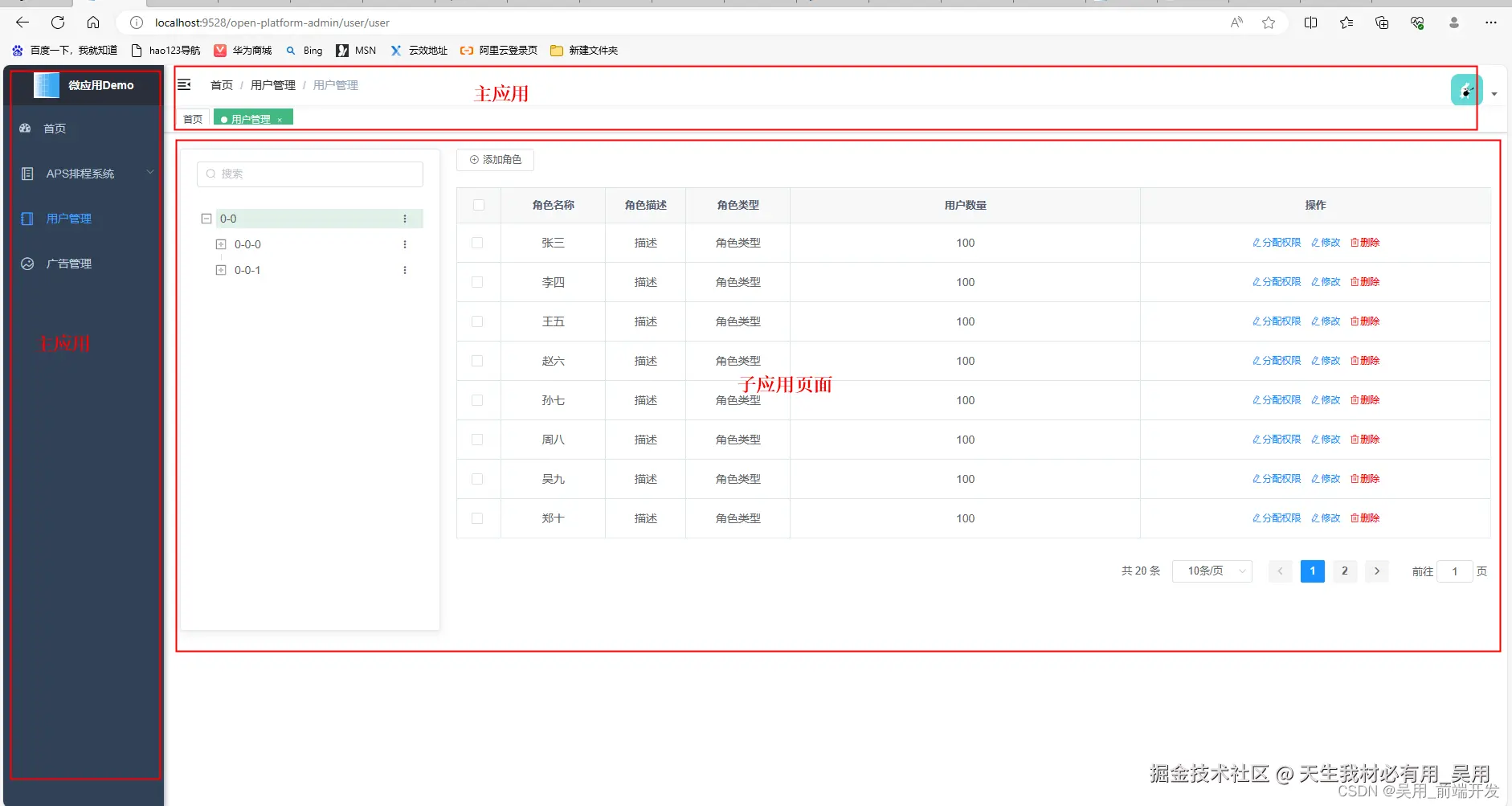Click 删除 for 赵六

1365,361
